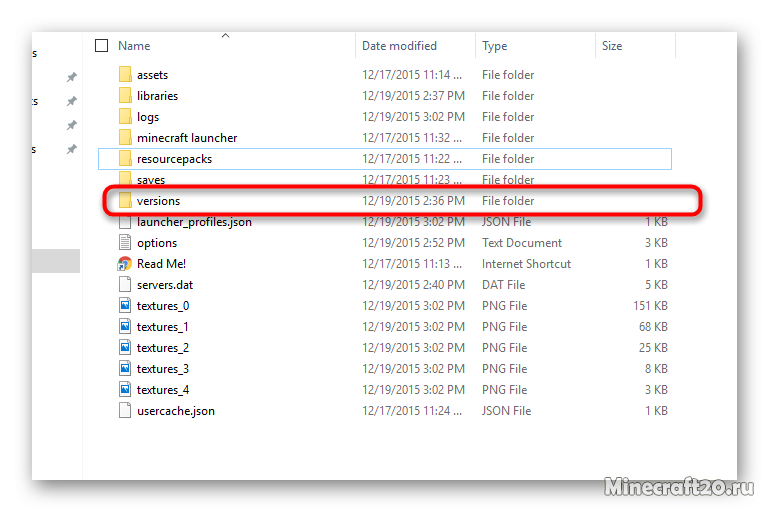The width and height of the screenshot is (769, 512).
Task: Sort by Date modified column
Action: click(x=399, y=46)
